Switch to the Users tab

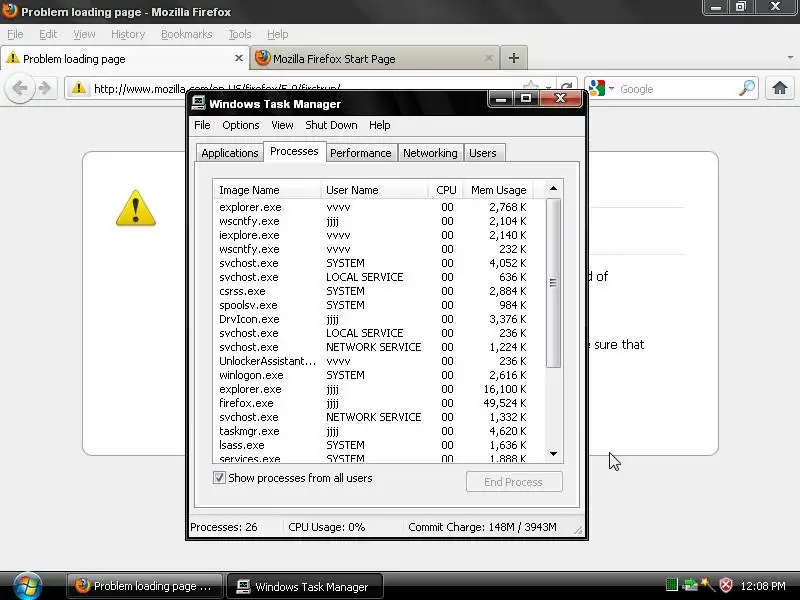coord(483,153)
